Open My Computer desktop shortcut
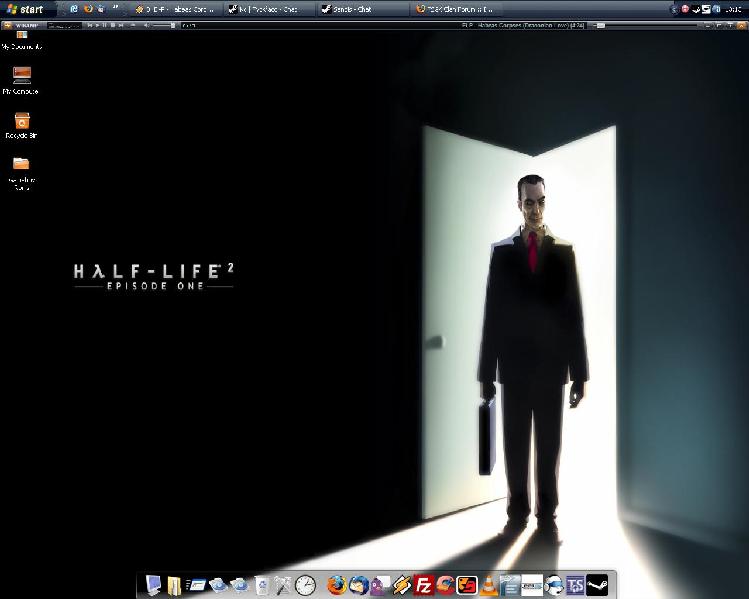The image size is (749, 599). click(x=21, y=78)
